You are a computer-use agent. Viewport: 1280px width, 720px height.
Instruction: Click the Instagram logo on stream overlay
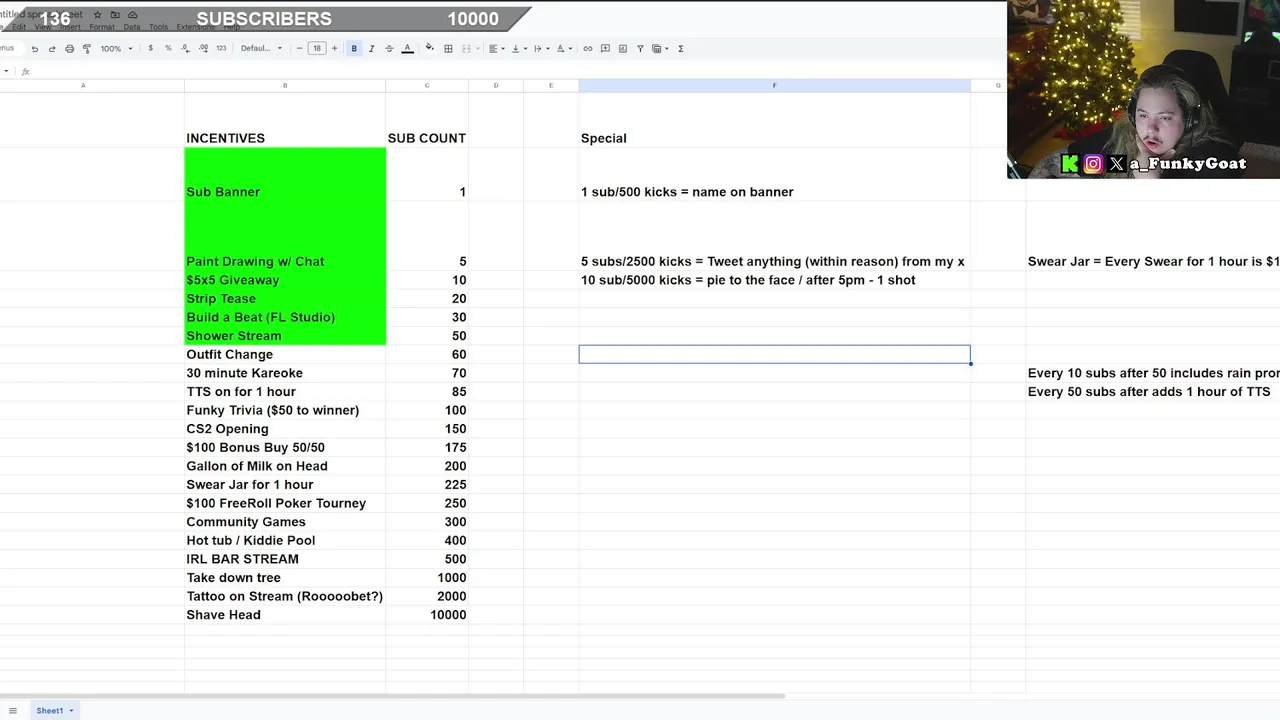(1093, 164)
